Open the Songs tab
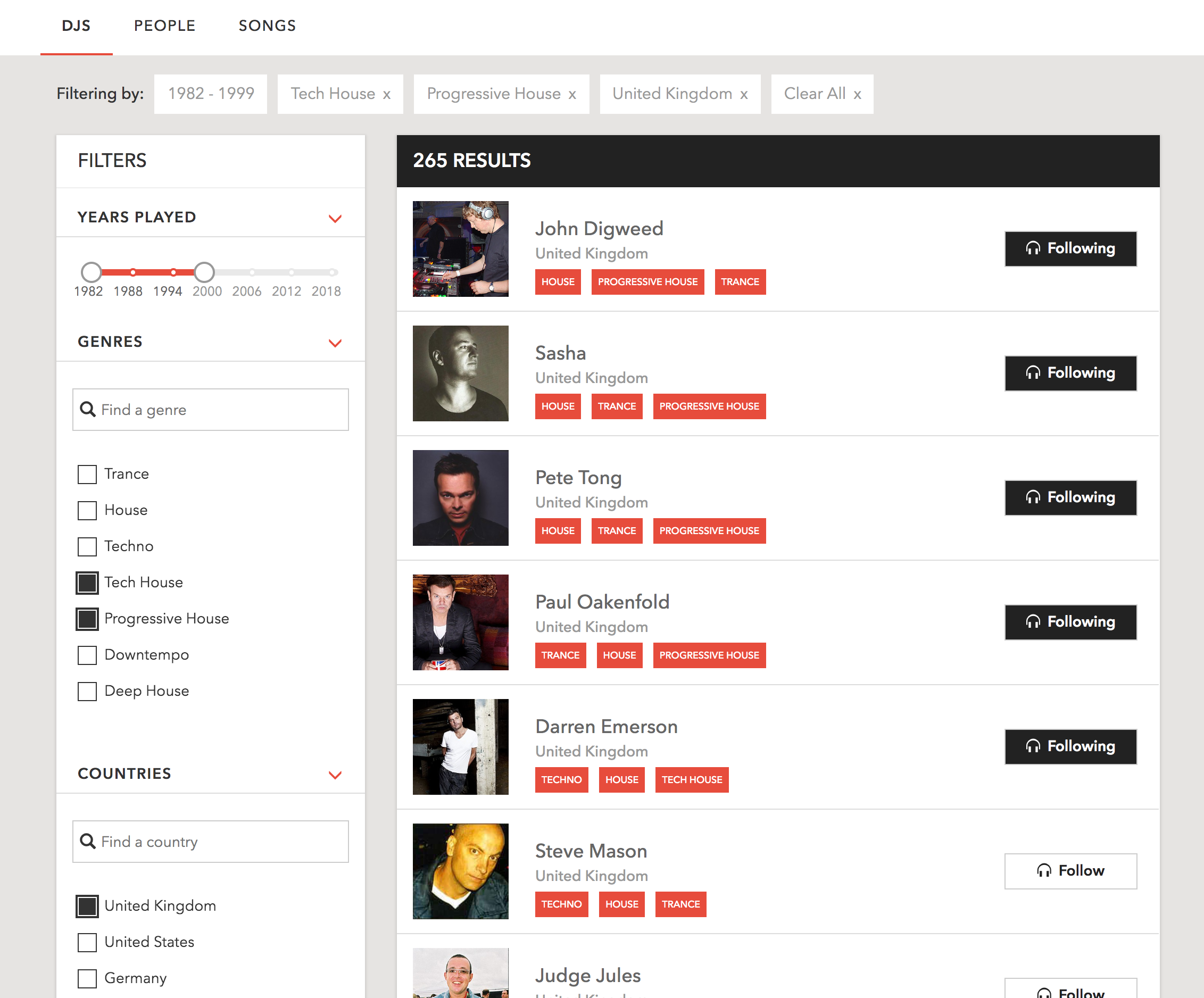This screenshot has height=998, width=1204. 267,26
